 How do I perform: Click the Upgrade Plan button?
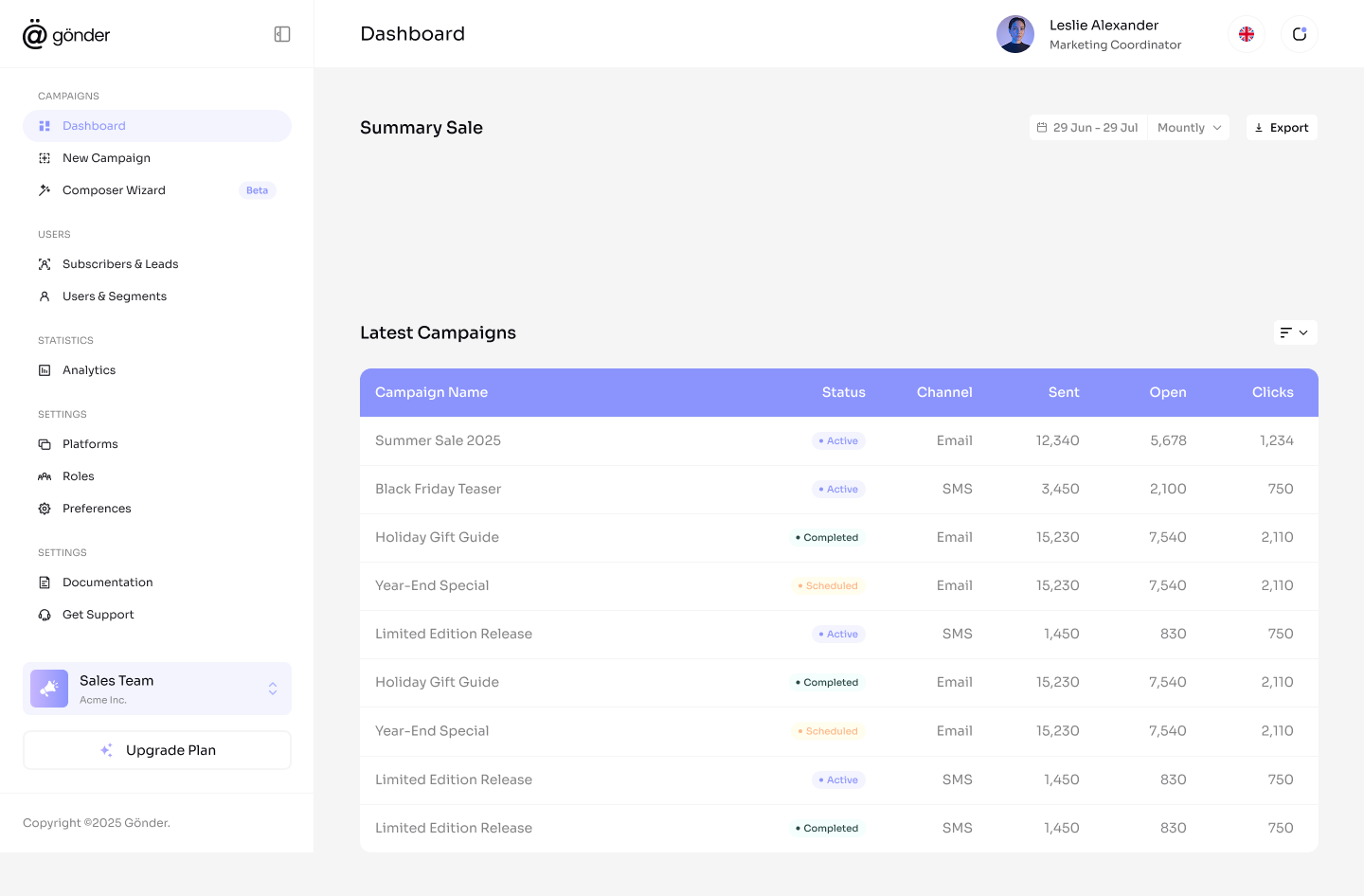(x=157, y=750)
